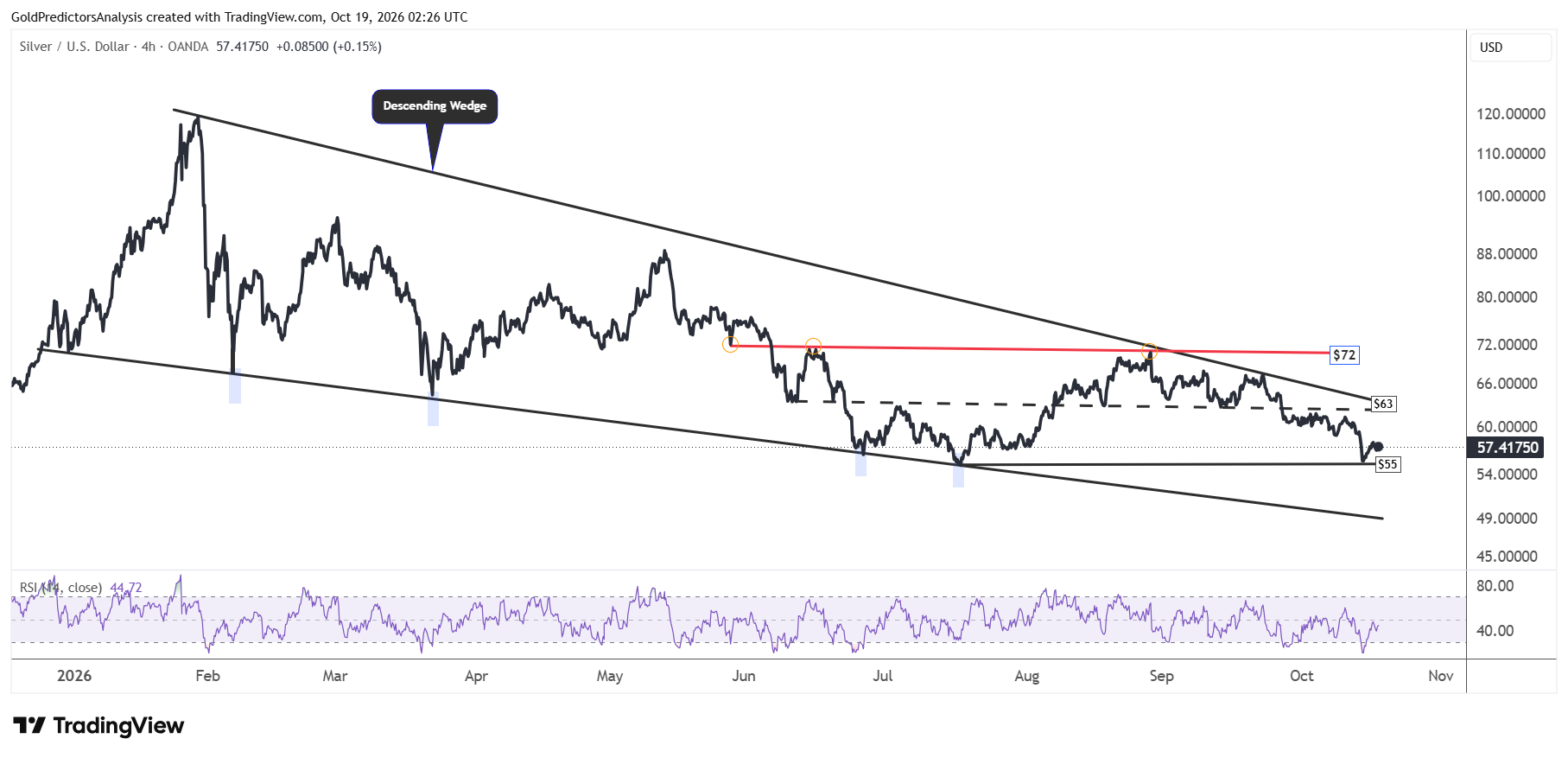Image resolution: width=1568 pixels, height=758 pixels.
Task: Click the 45.00000 price axis label
Action: pyautogui.click(x=1508, y=557)
